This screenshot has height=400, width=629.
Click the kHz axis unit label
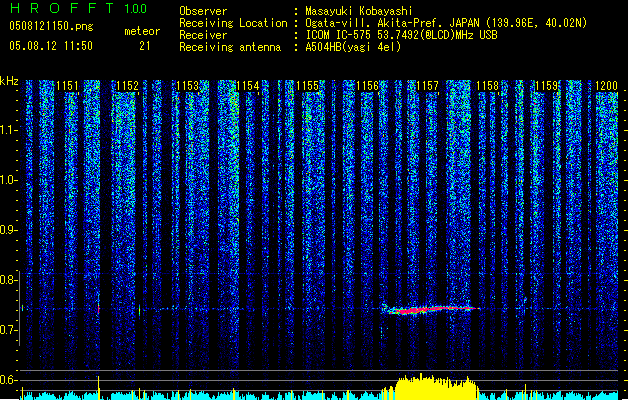(9, 81)
